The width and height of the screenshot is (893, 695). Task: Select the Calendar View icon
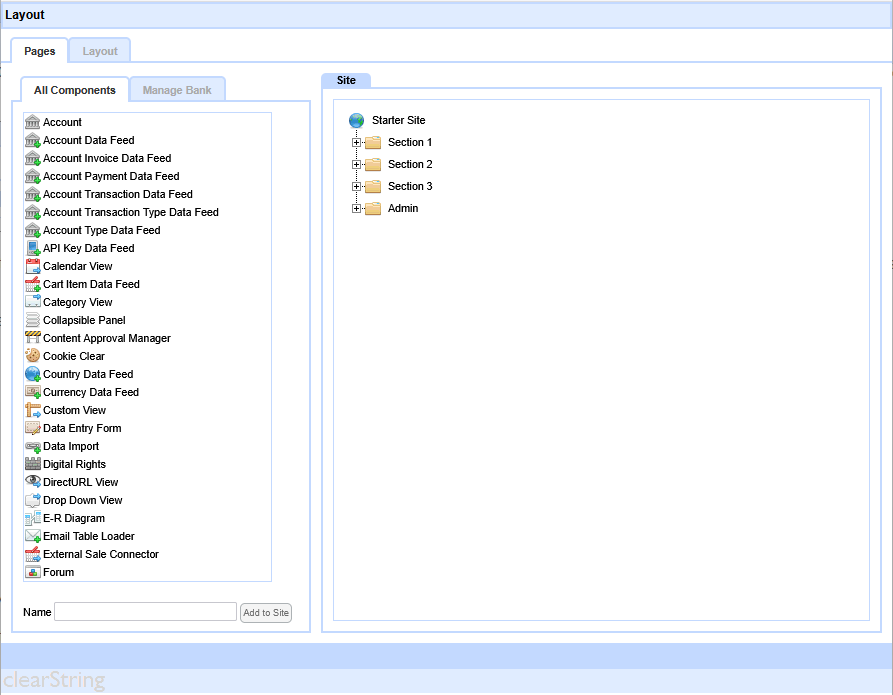click(33, 266)
